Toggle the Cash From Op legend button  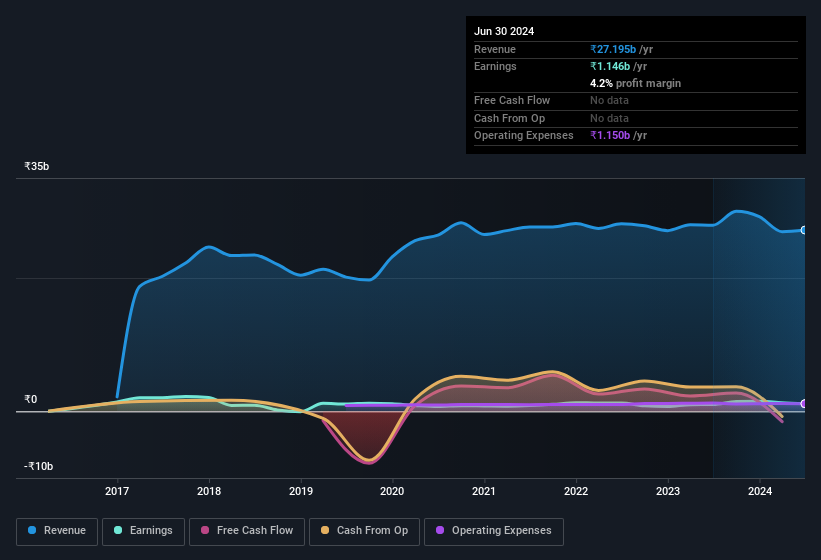point(364,532)
